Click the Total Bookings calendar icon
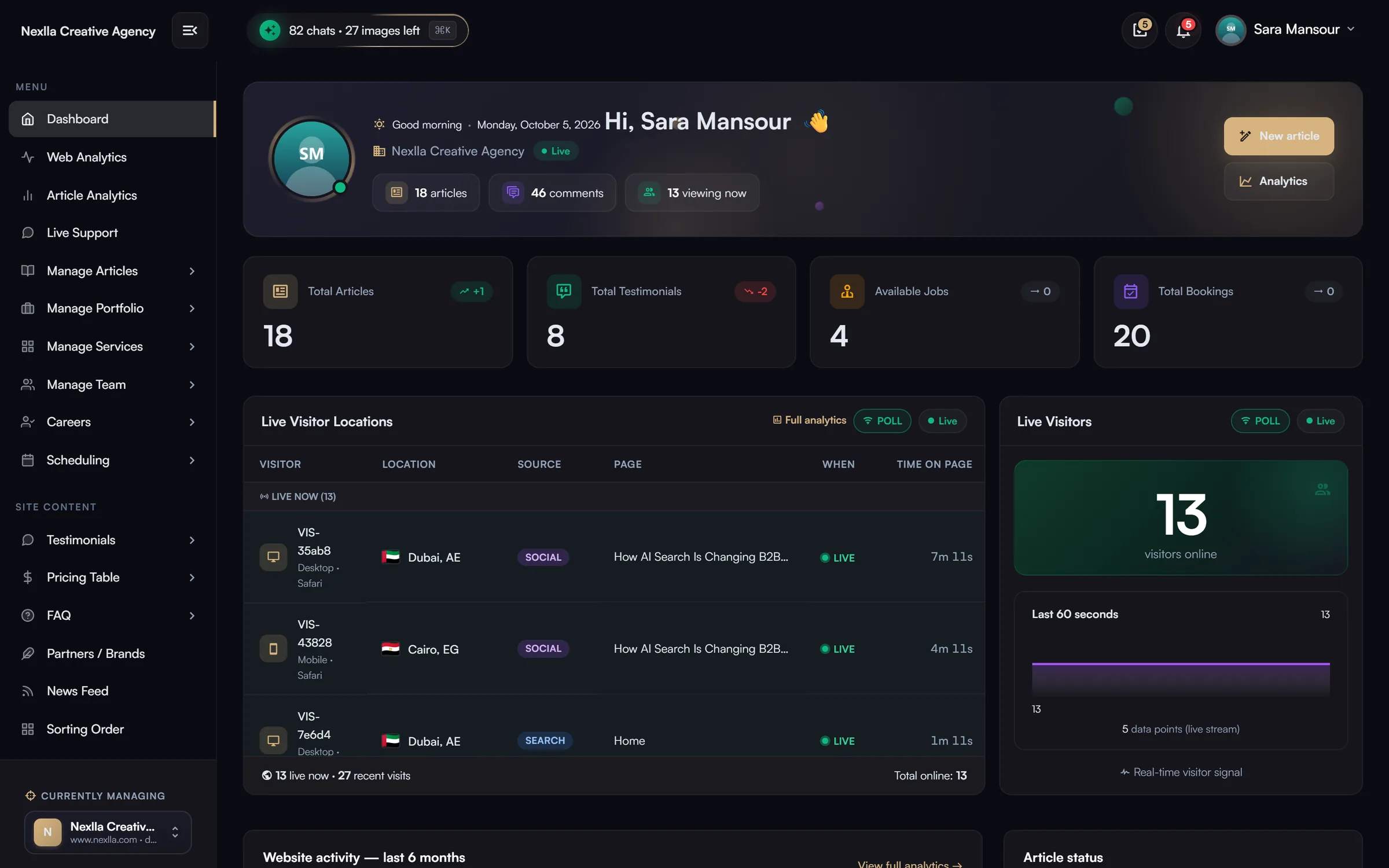Image resolution: width=1389 pixels, height=868 pixels. (1130, 291)
